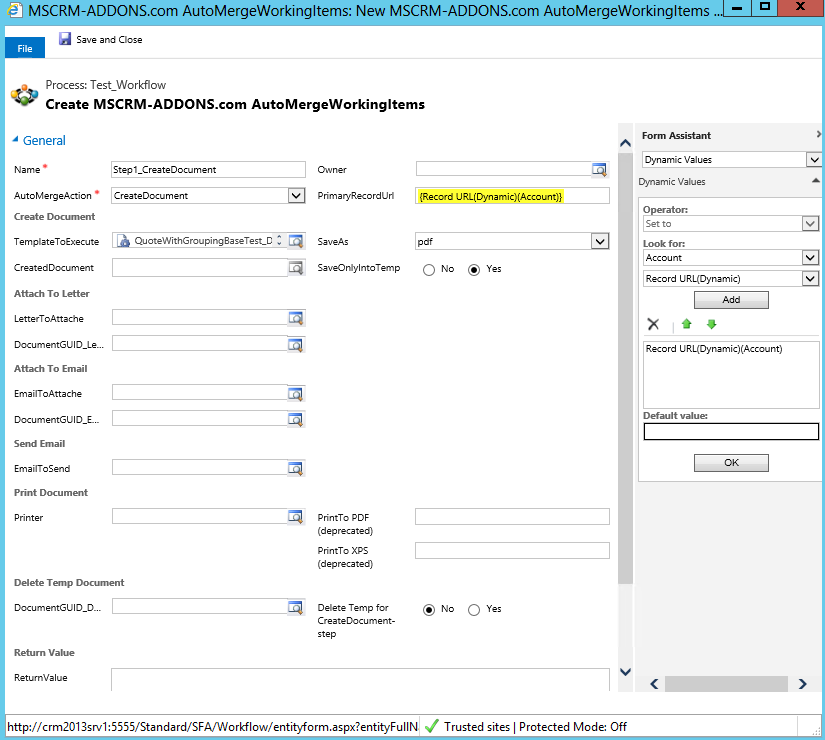825x740 pixels.
Task: Click the Default value input field
Action: click(731, 432)
